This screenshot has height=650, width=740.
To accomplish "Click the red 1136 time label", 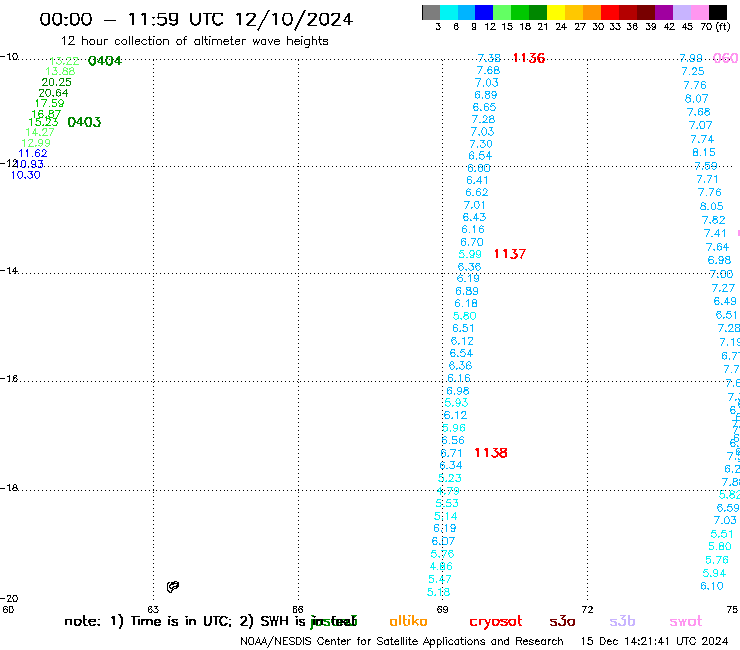I will 529,58.
